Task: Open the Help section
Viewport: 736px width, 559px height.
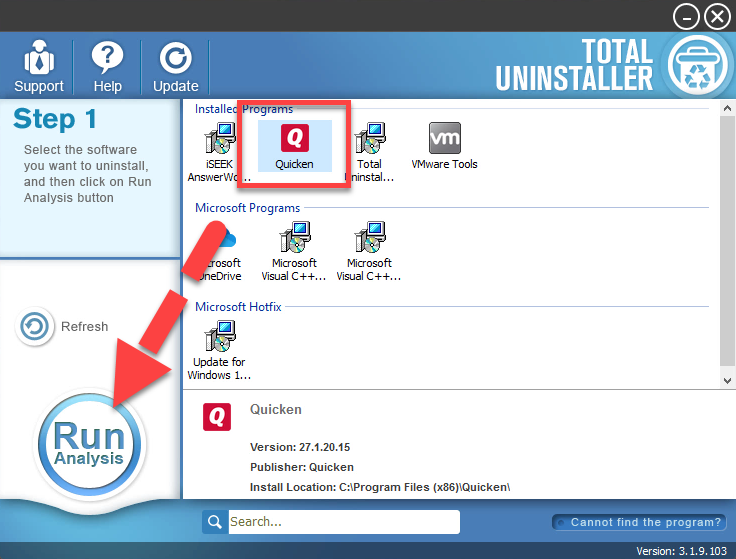Action: pyautogui.click(x=107, y=67)
